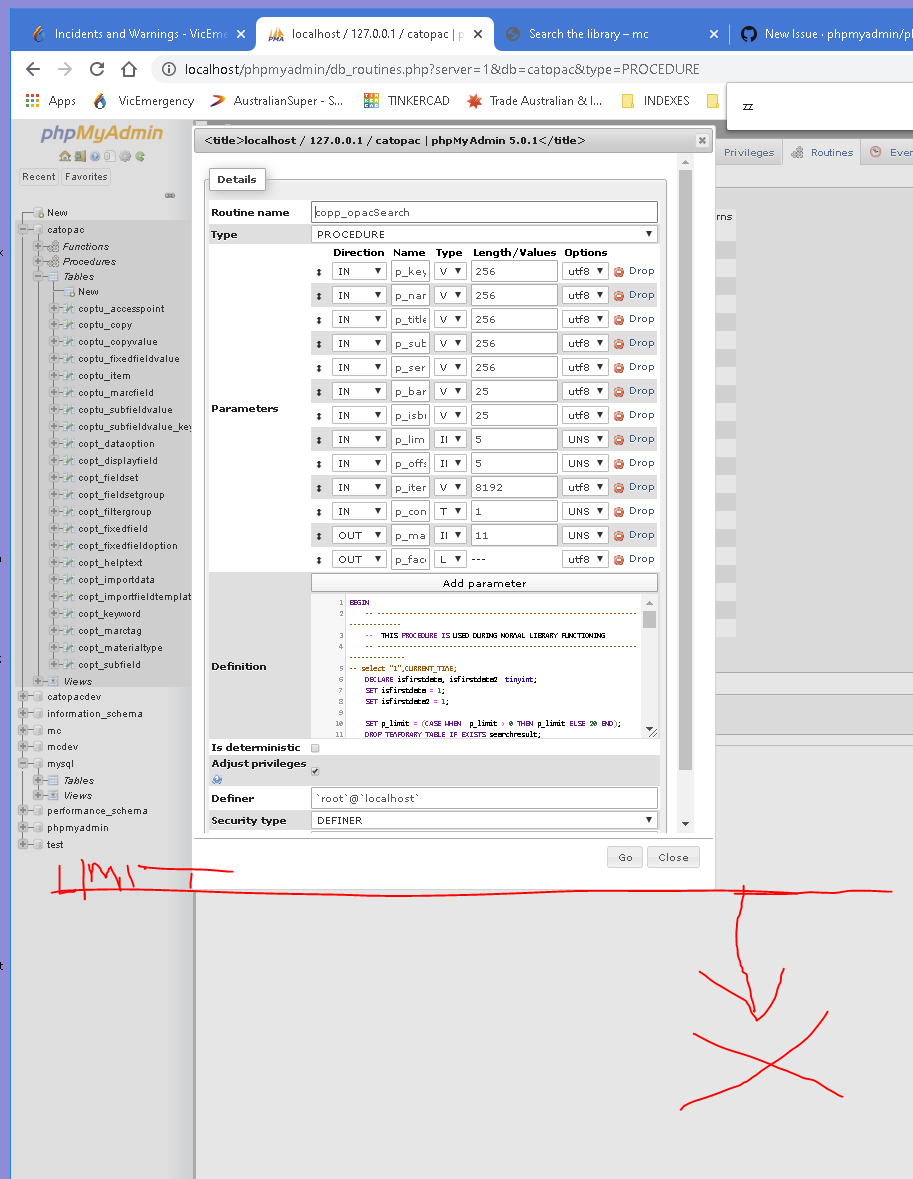Click the Close button in dialog
Screen dimensions: 913x1179
coord(673,857)
